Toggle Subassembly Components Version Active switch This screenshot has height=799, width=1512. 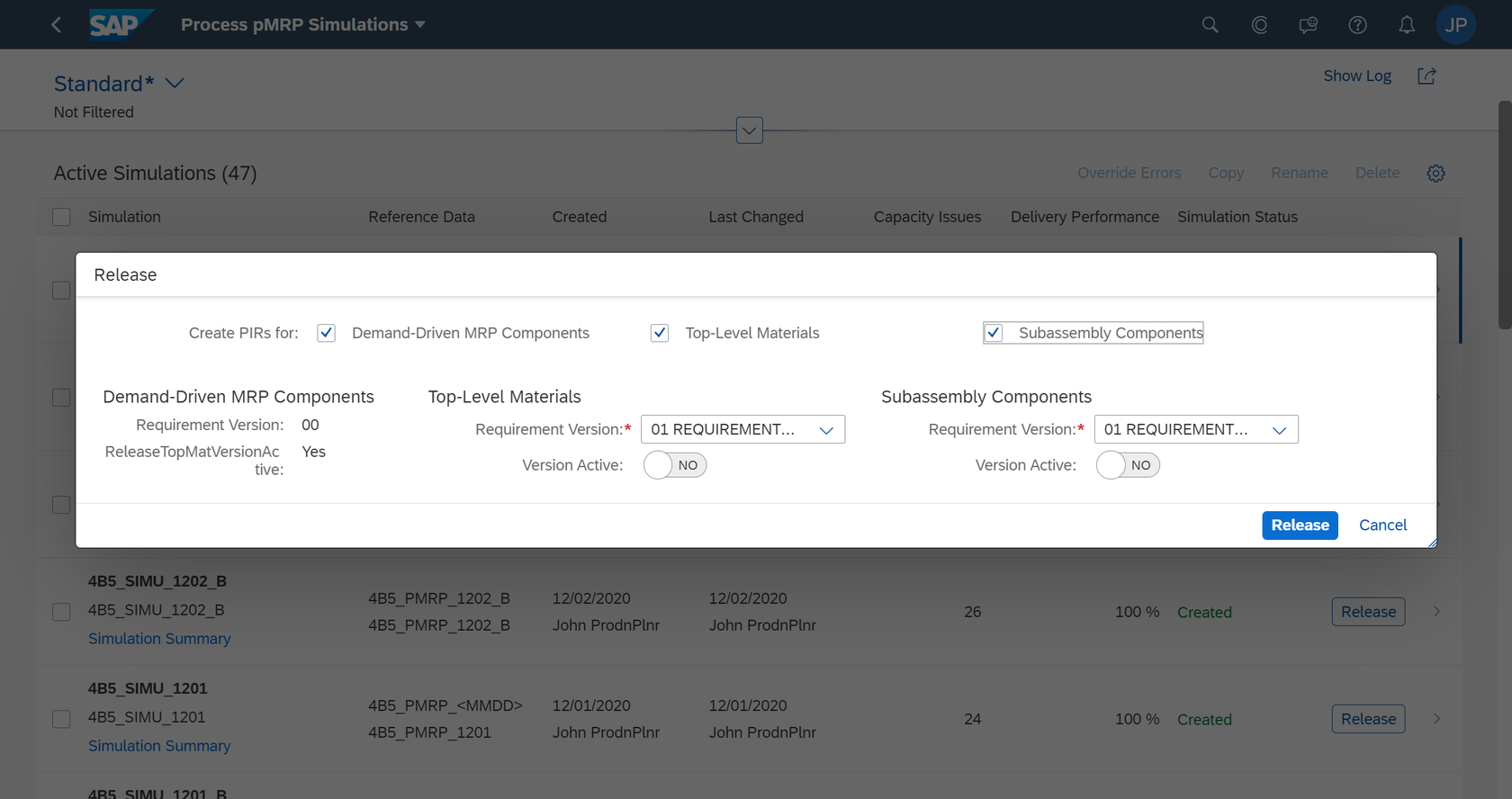(1128, 465)
